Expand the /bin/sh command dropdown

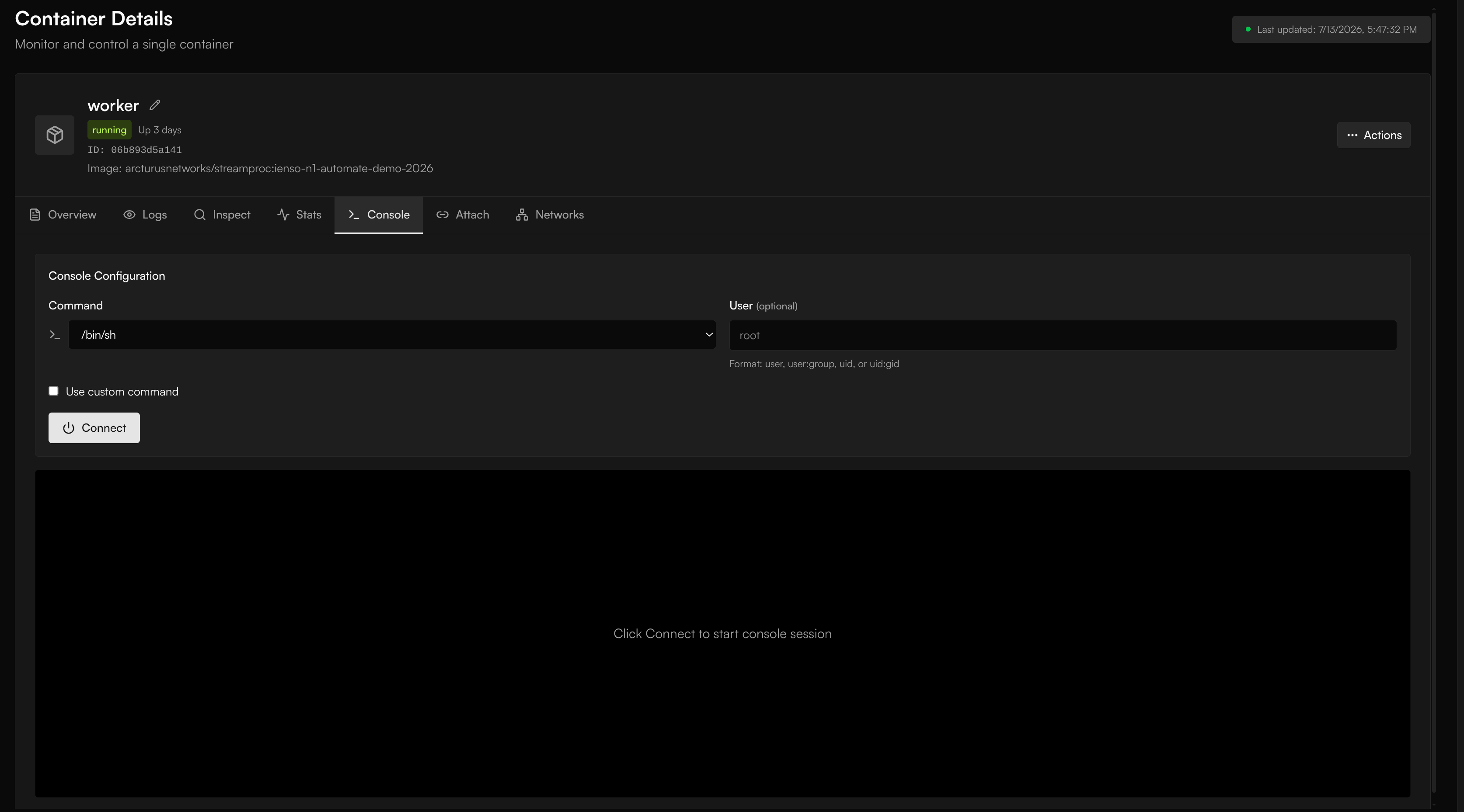point(391,335)
